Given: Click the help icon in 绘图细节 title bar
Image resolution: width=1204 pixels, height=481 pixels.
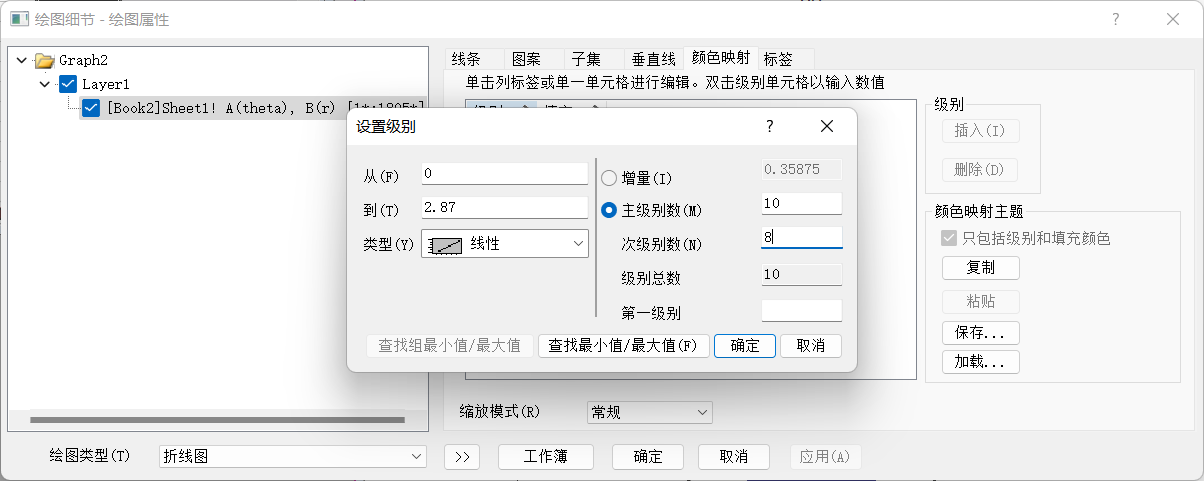Looking at the screenshot, I should pos(1115,19).
